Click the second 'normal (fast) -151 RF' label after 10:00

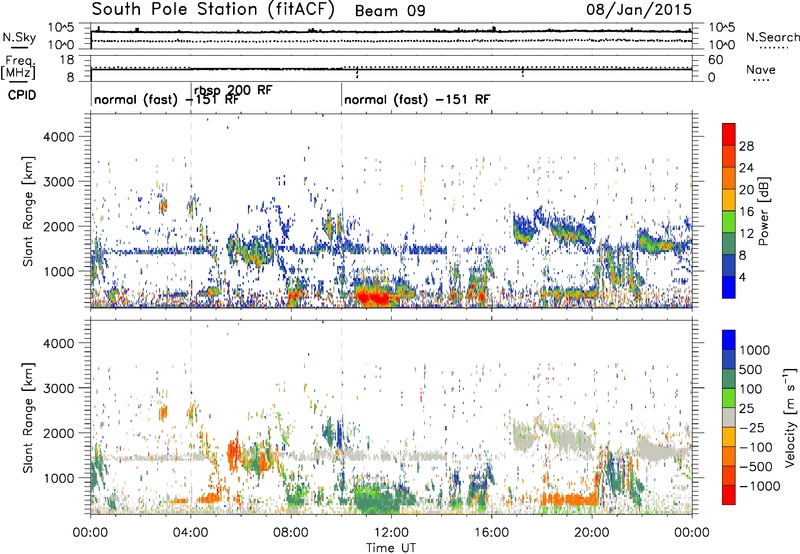coord(417,99)
